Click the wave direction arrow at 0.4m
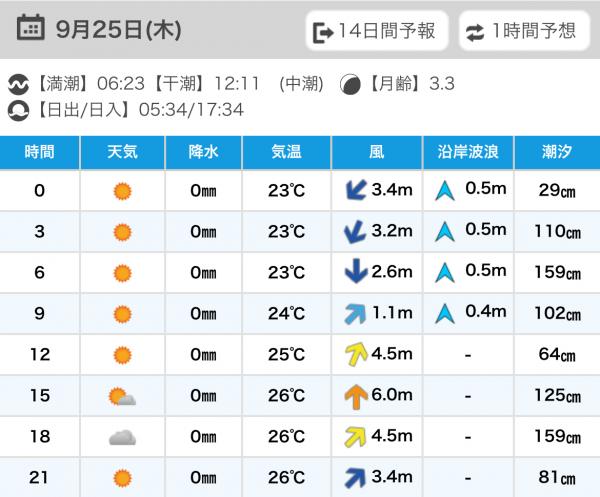Image resolution: width=600 pixels, height=497 pixels. [x=445, y=314]
